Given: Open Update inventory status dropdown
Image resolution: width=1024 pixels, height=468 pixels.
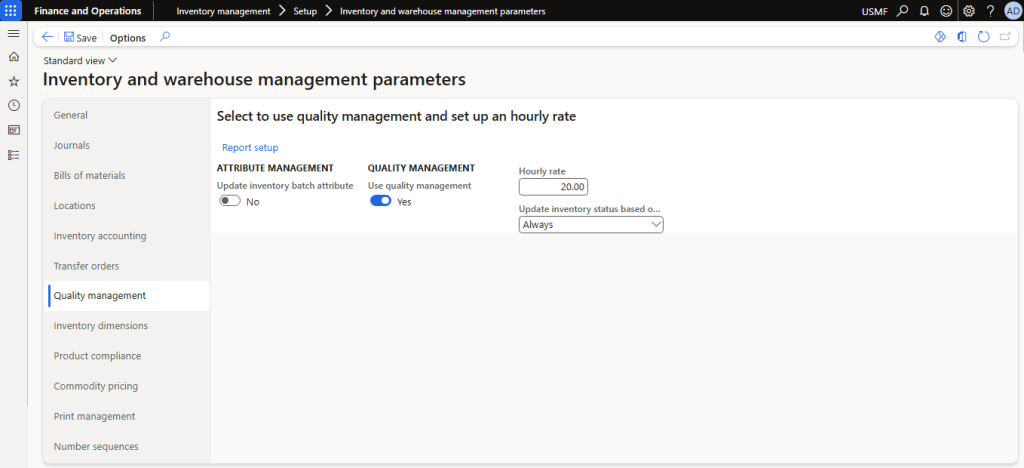Looking at the screenshot, I should [591, 225].
